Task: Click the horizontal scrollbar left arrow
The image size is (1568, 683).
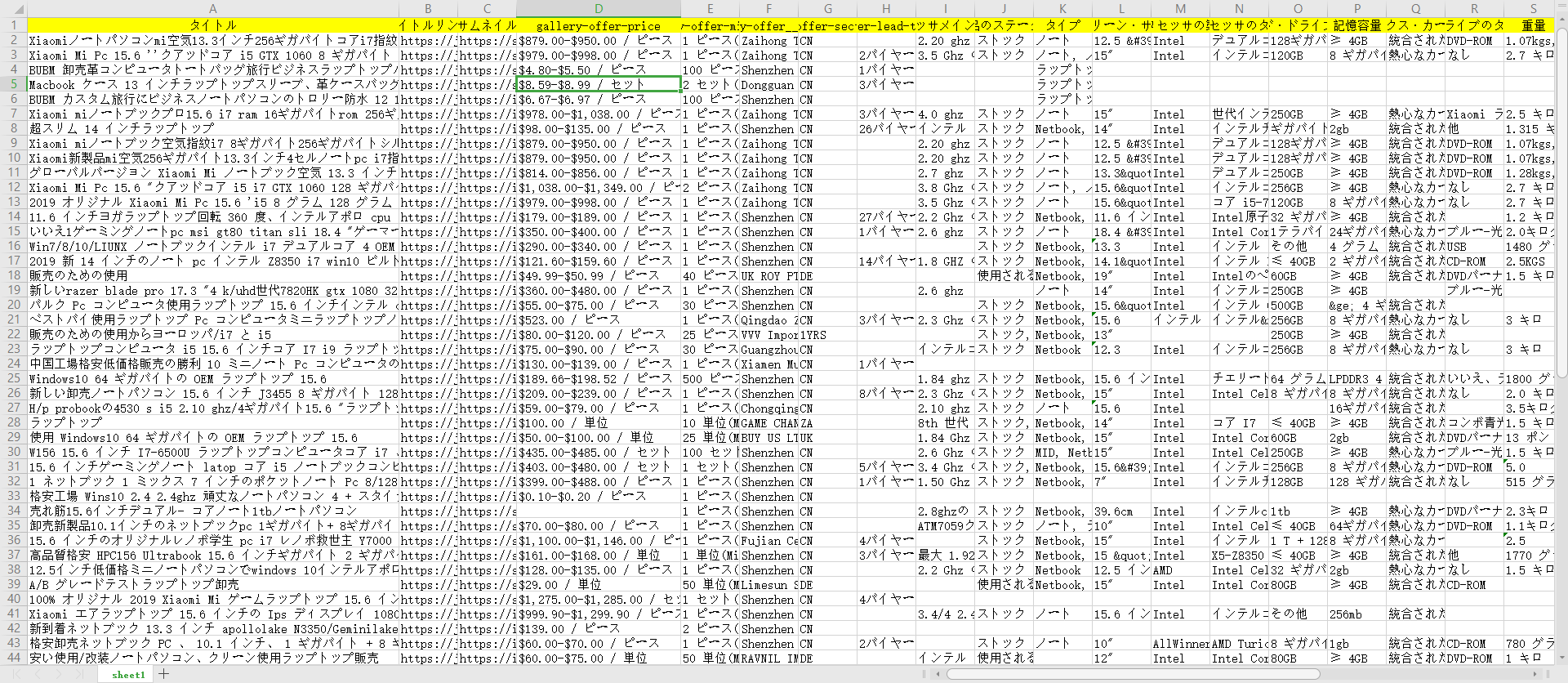Action: point(938,674)
